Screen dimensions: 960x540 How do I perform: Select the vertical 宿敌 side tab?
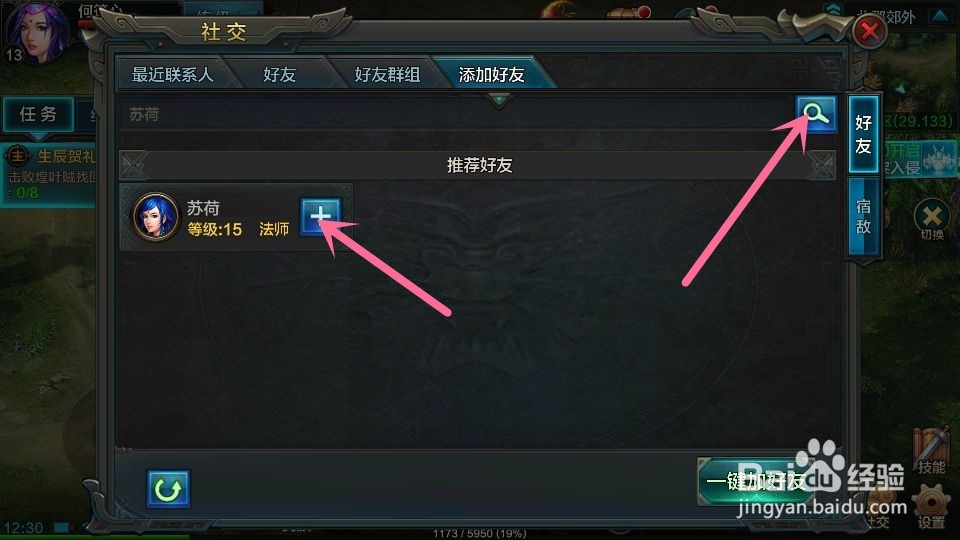tap(863, 217)
